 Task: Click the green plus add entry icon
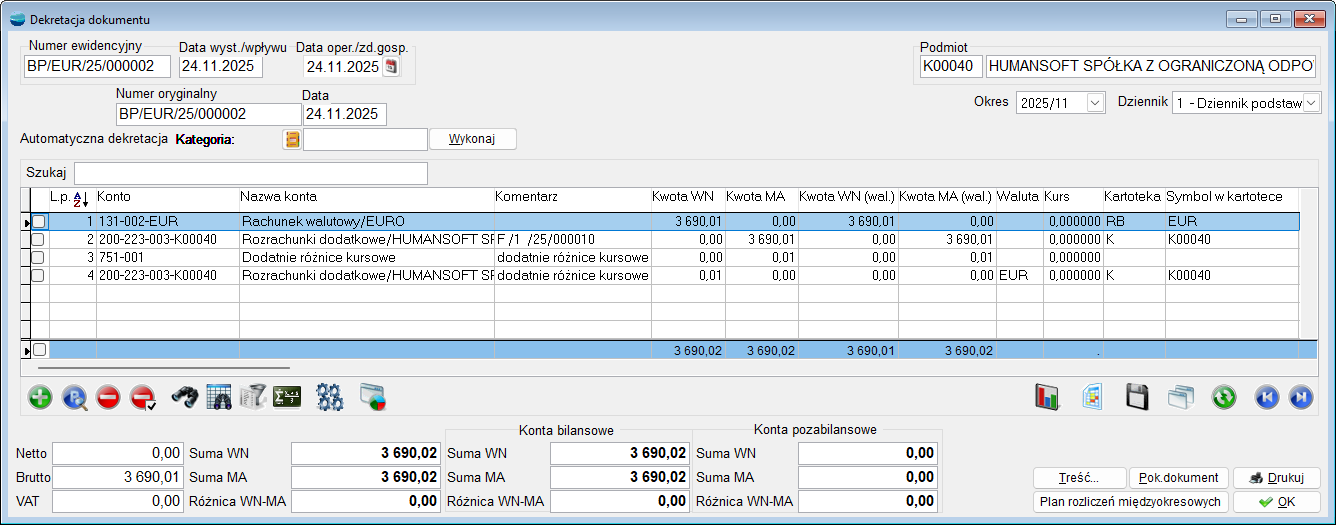coord(40,397)
